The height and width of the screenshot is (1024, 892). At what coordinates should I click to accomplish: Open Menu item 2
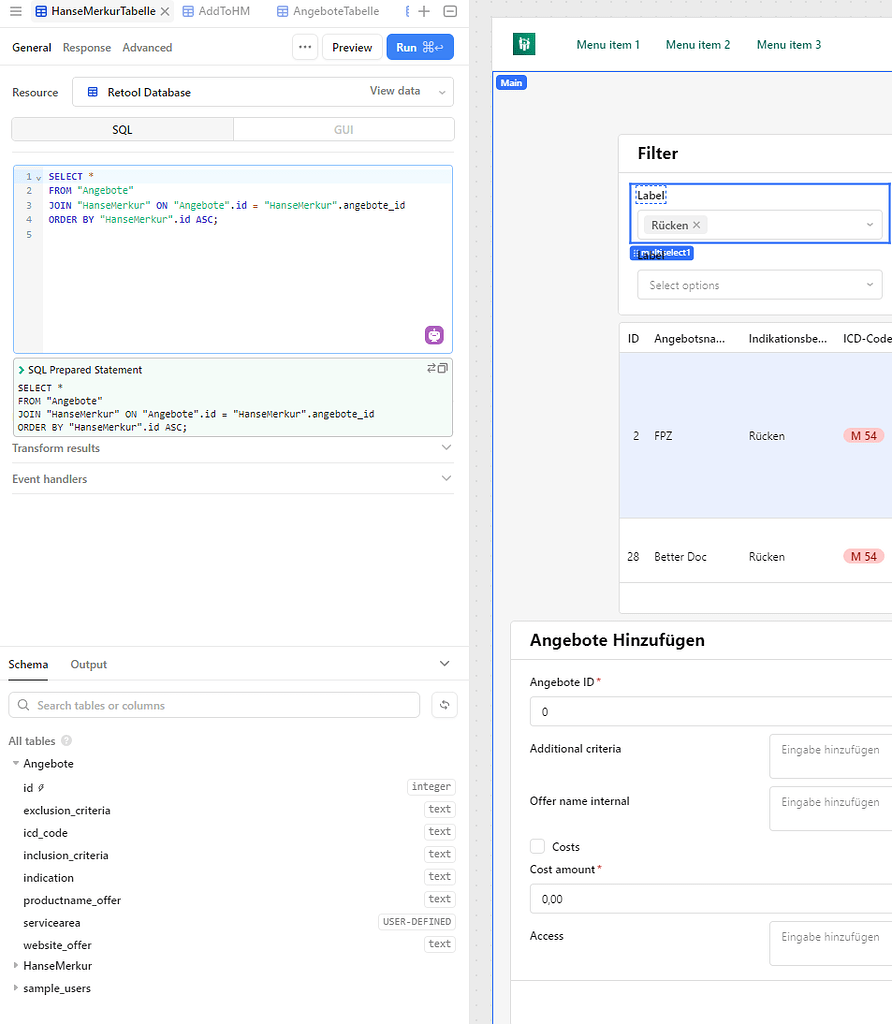[x=698, y=44]
